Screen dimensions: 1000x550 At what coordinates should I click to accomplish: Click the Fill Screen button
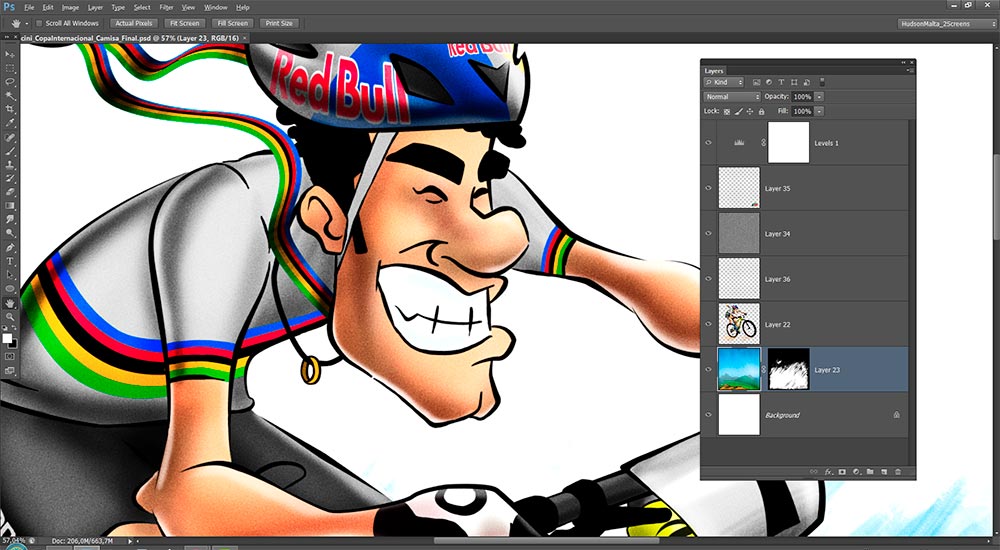coord(233,23)
